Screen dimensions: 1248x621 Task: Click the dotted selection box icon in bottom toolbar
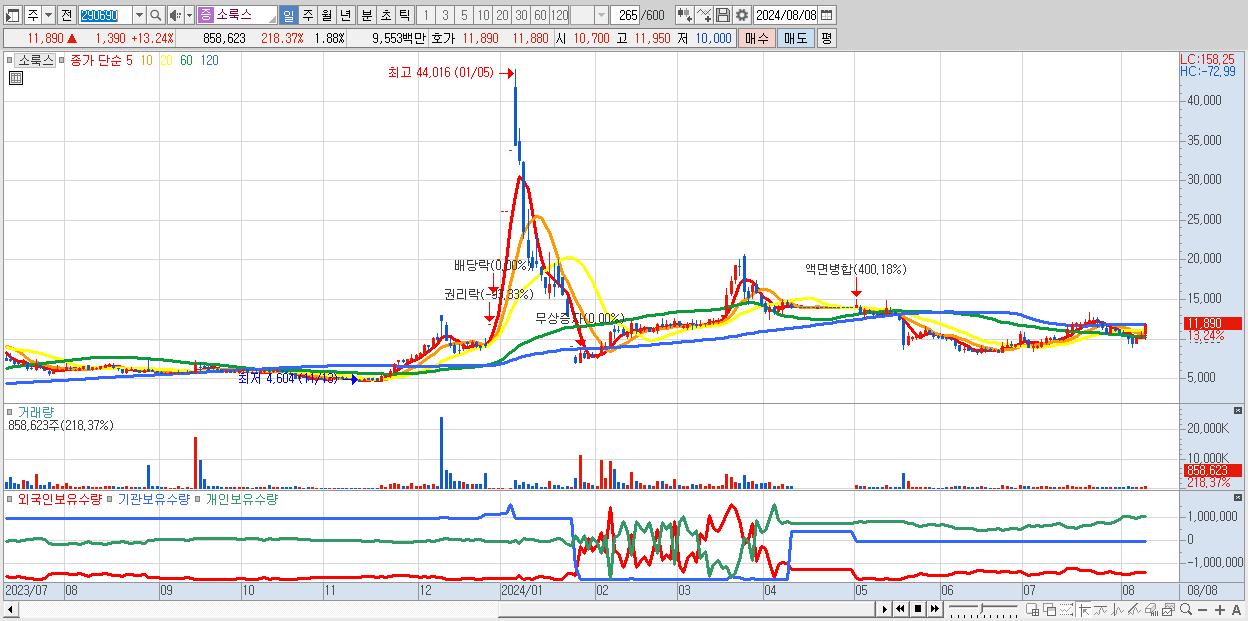pyautogui.click(x=1066, y=609)
